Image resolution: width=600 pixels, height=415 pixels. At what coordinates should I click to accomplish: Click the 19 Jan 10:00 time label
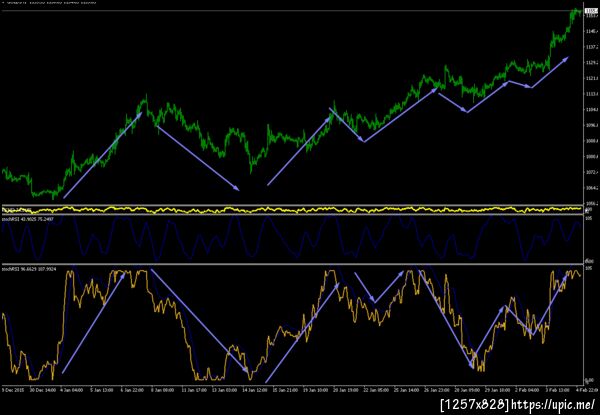(x=315, y=390)
